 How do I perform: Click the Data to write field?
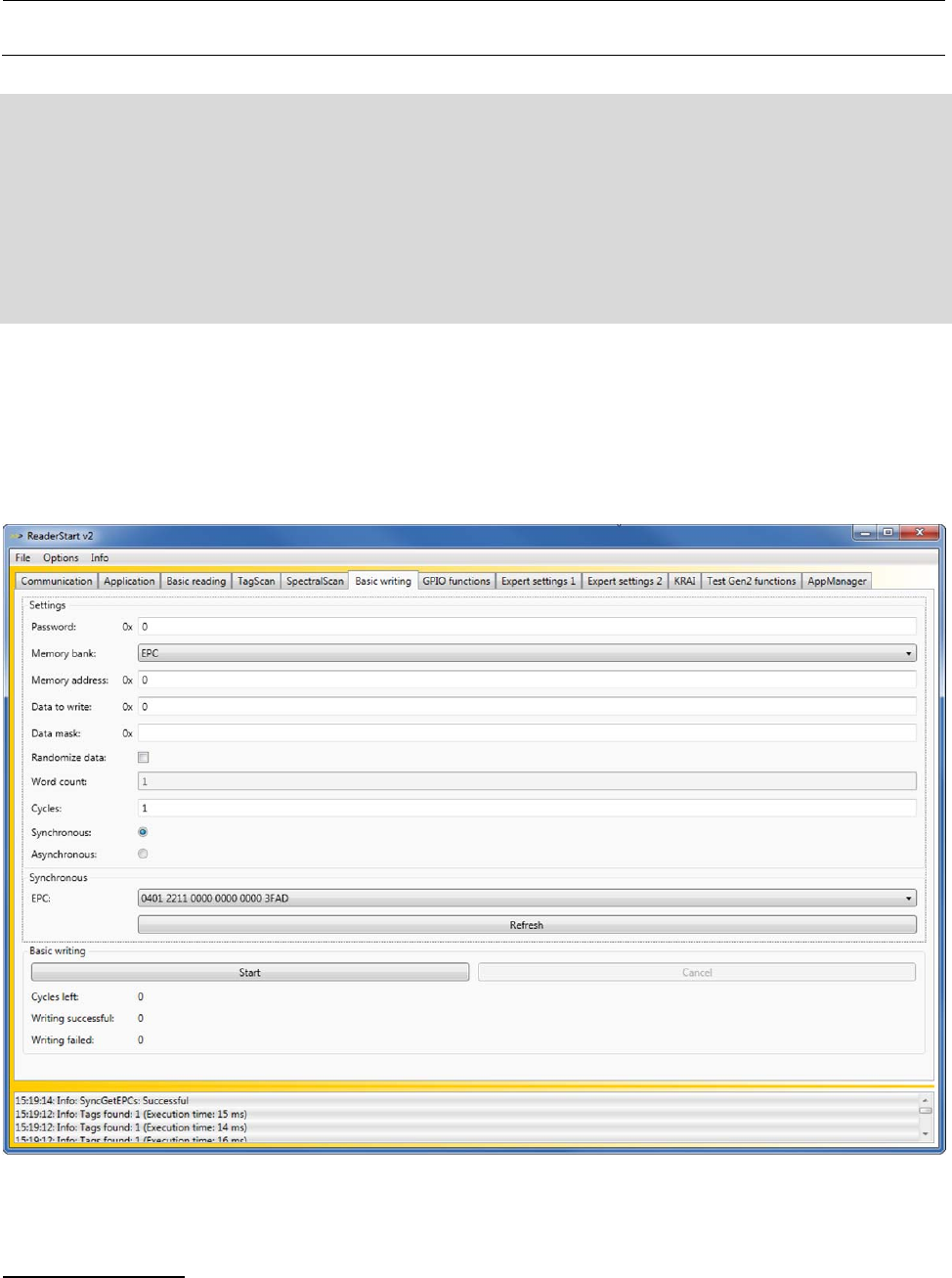coord(527,706)
